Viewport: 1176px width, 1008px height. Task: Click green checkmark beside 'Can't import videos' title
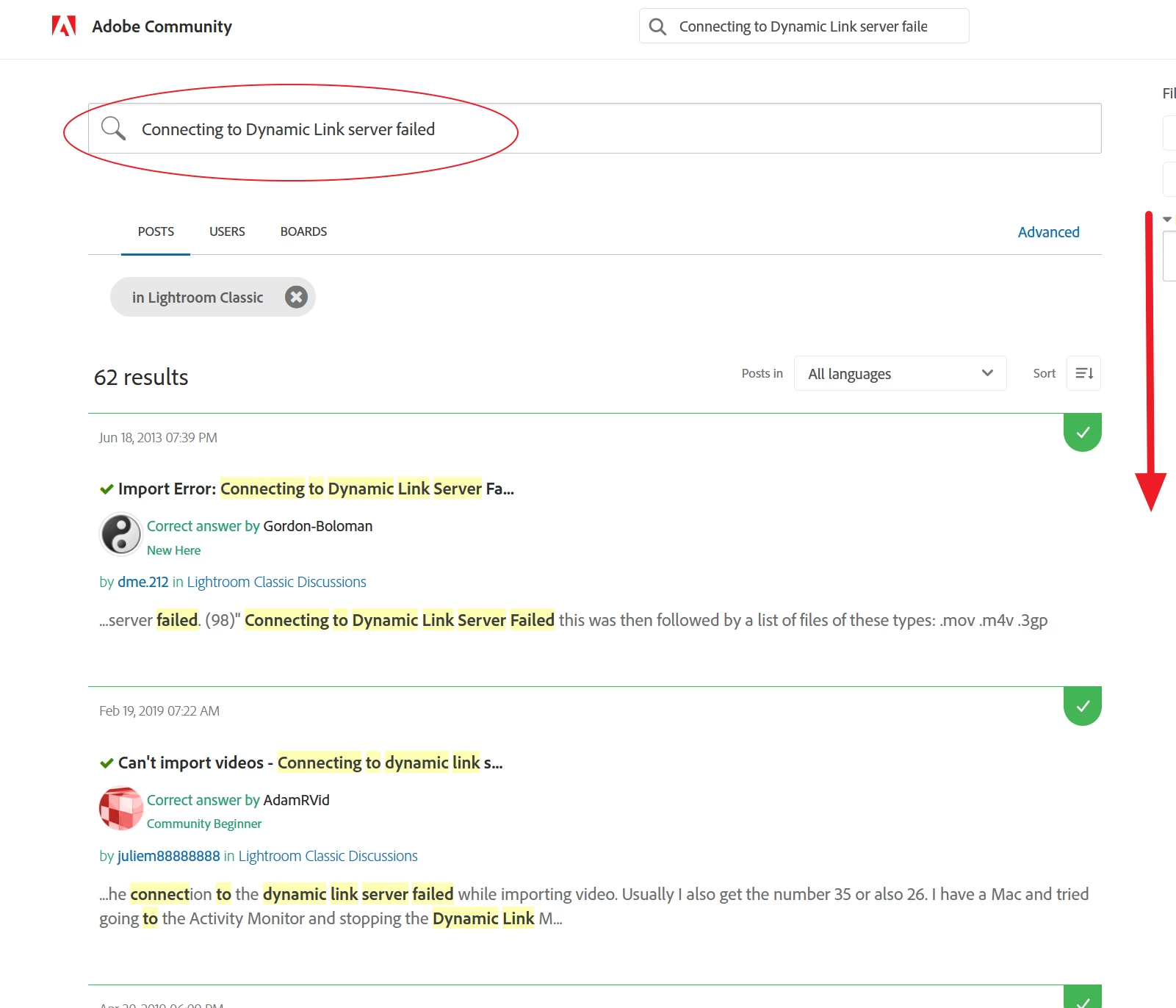[x=107, y=763]
